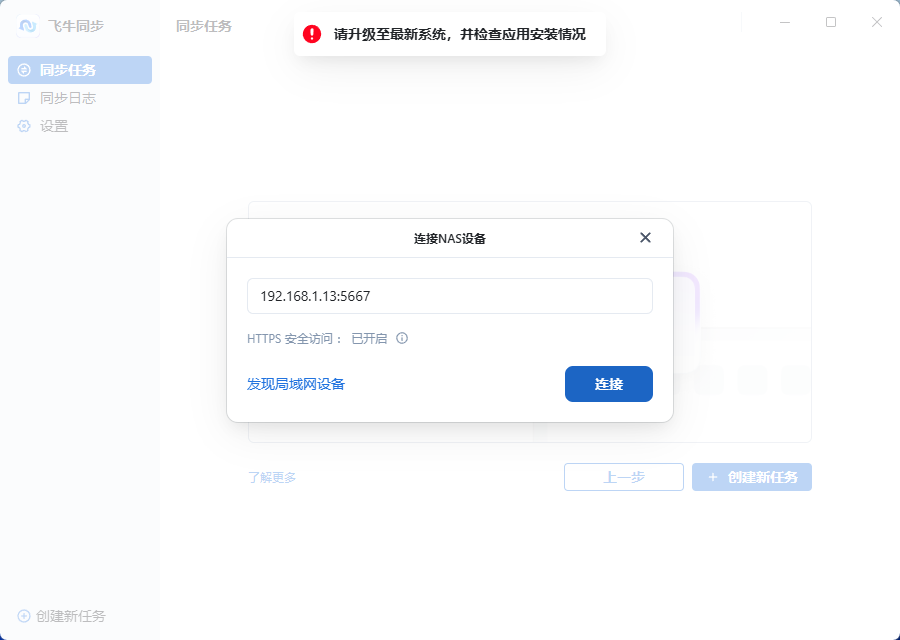Click the 同步任务 page header title

click(204, 26)
